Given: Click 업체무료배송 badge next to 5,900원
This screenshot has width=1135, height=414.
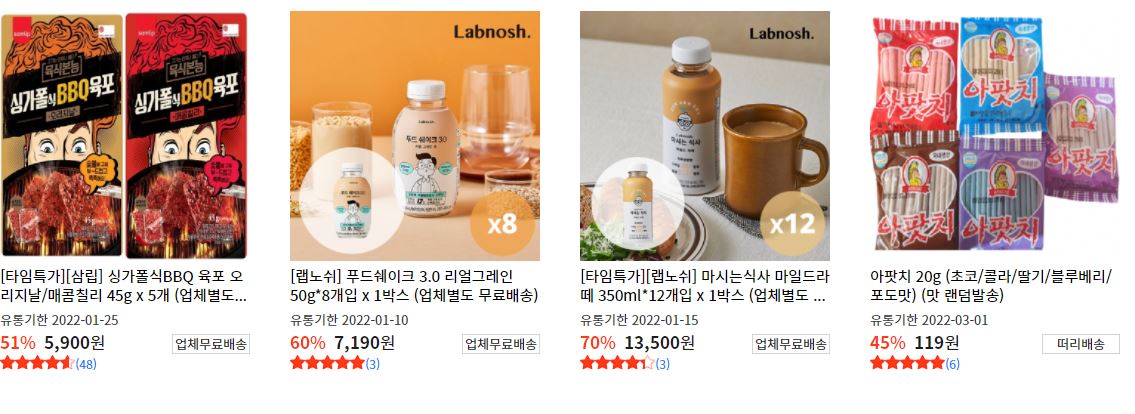Looking at the screenshot, I should (x=211, y=345).
